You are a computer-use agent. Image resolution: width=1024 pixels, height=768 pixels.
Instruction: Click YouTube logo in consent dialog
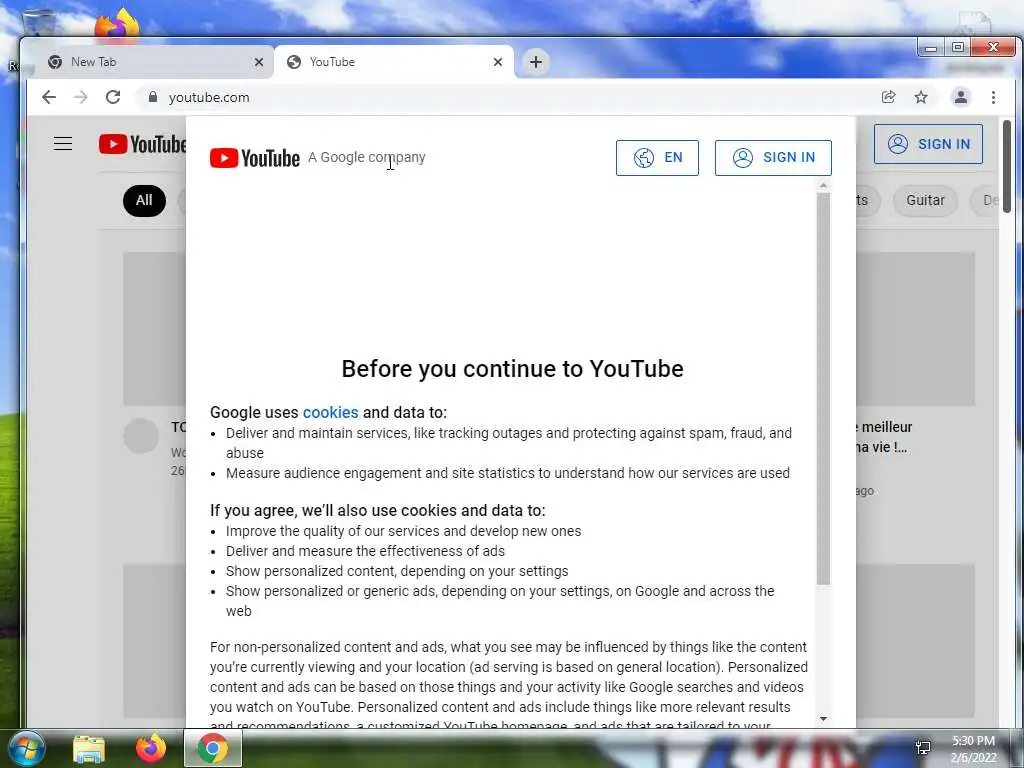255,158
